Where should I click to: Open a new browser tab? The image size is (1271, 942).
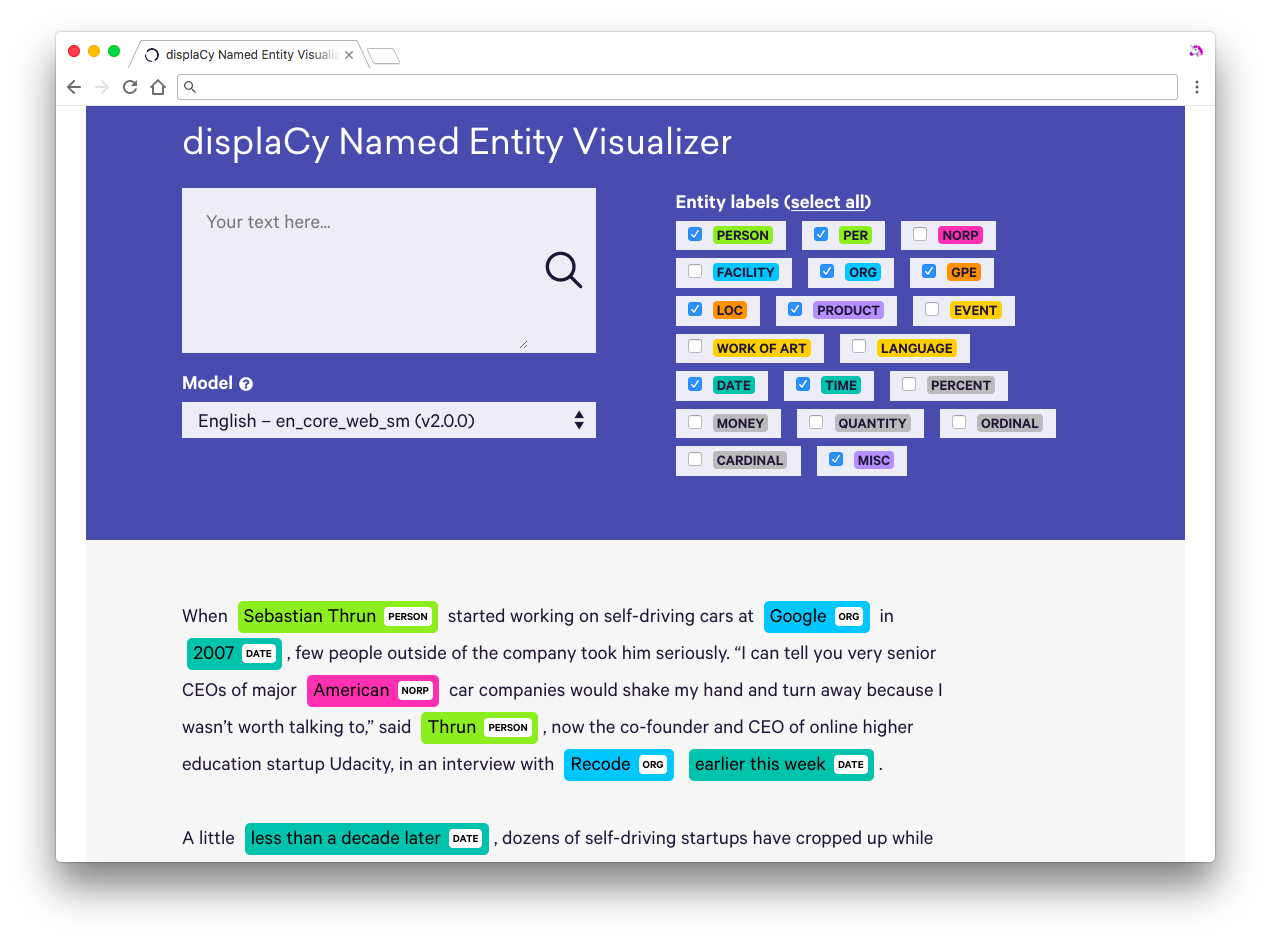(384, 56)
